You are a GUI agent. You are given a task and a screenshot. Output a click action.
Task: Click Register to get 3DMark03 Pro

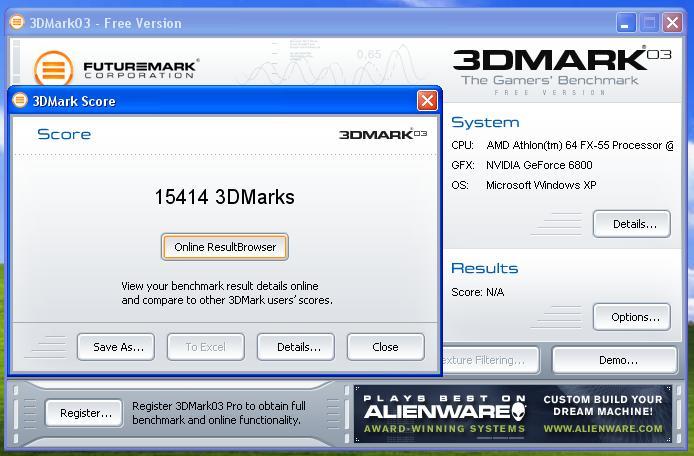point(84,413)
